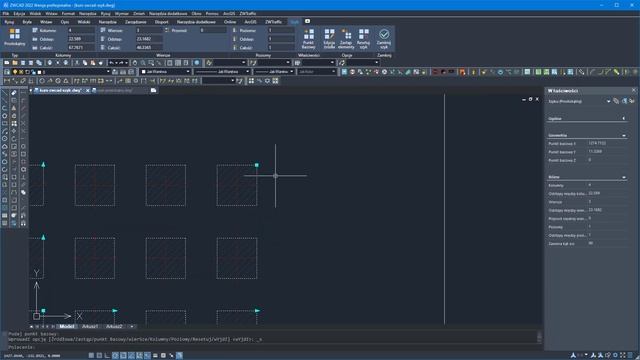Toggle lineweight display in status bar
Viewport: 640px width, 360px height.
[155, 356]
